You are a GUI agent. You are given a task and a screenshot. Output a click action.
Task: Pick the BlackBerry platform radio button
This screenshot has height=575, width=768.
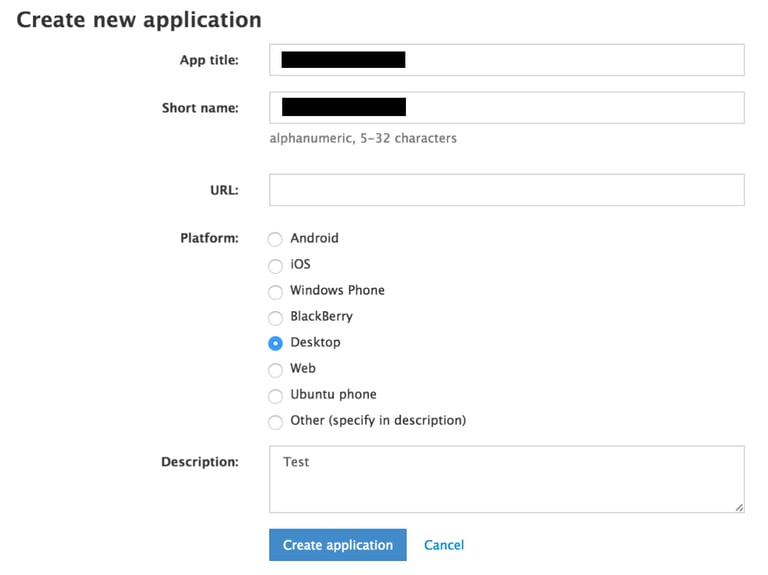click(275, 317)
